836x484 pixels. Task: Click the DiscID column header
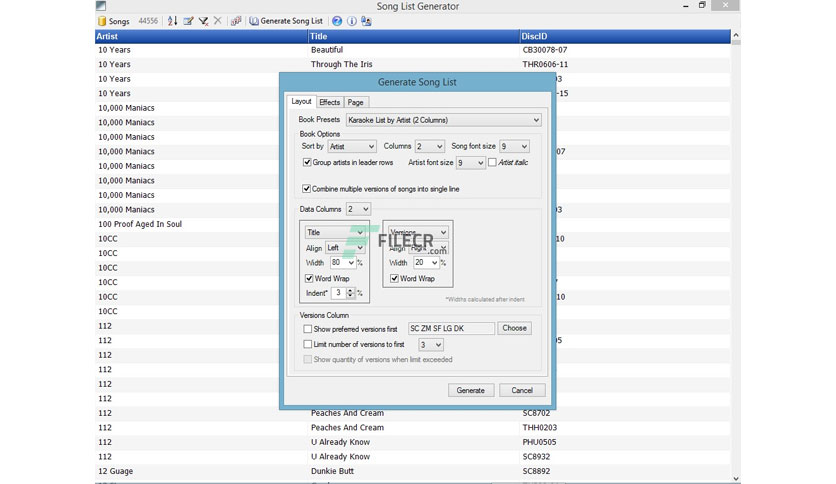click(625, 36)
